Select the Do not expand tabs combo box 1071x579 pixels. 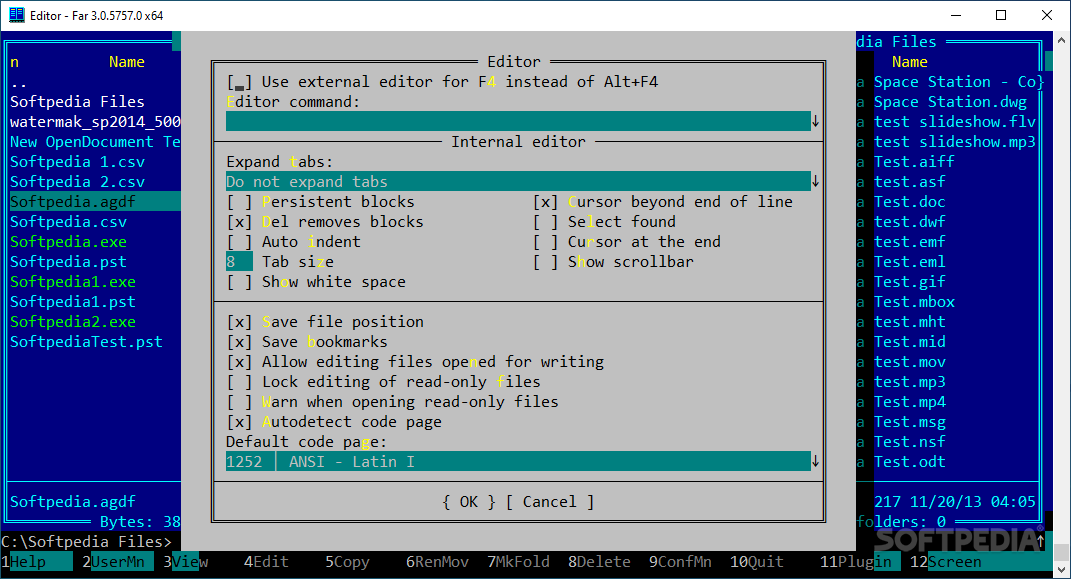coord(518,182)
